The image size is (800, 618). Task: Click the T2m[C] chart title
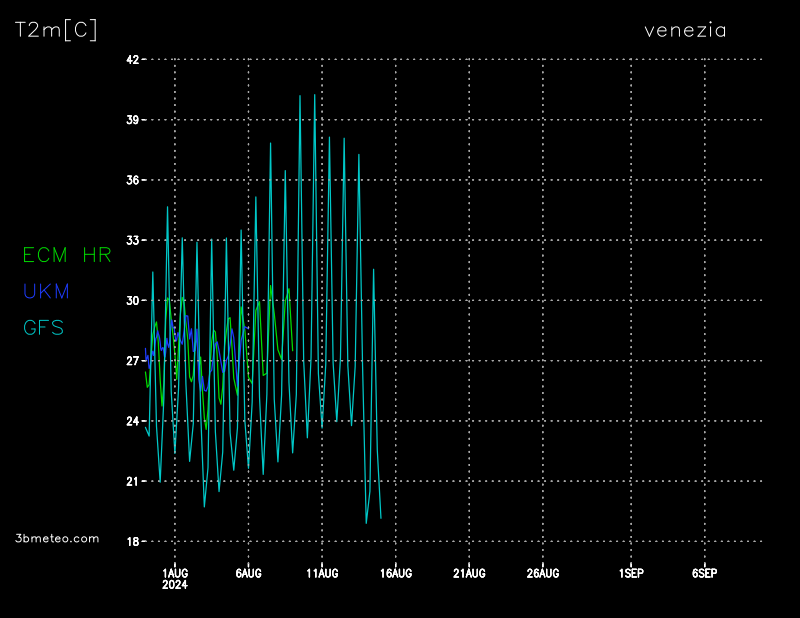point(57,30)
